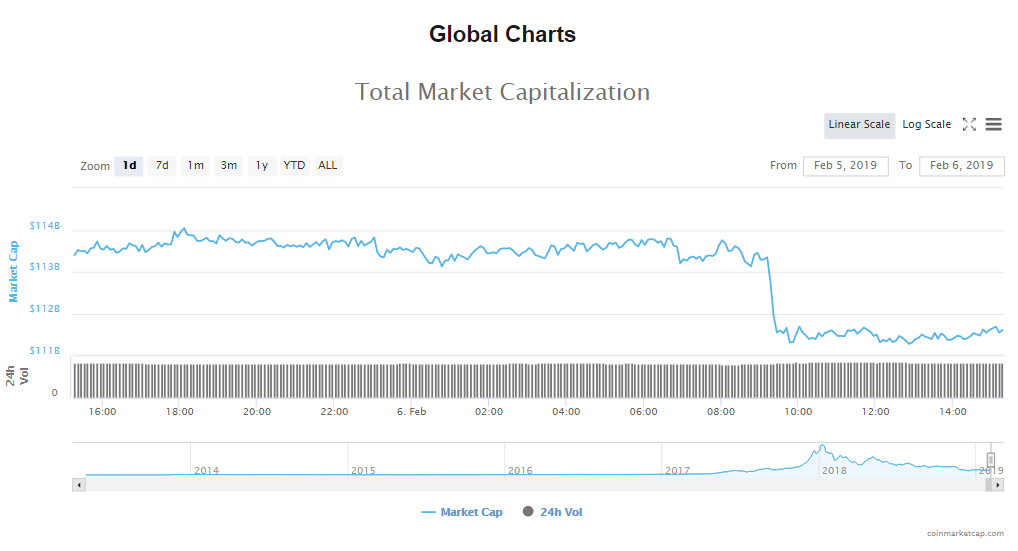
Task: Open the chart hamburger menu
Action: [993, 125]
